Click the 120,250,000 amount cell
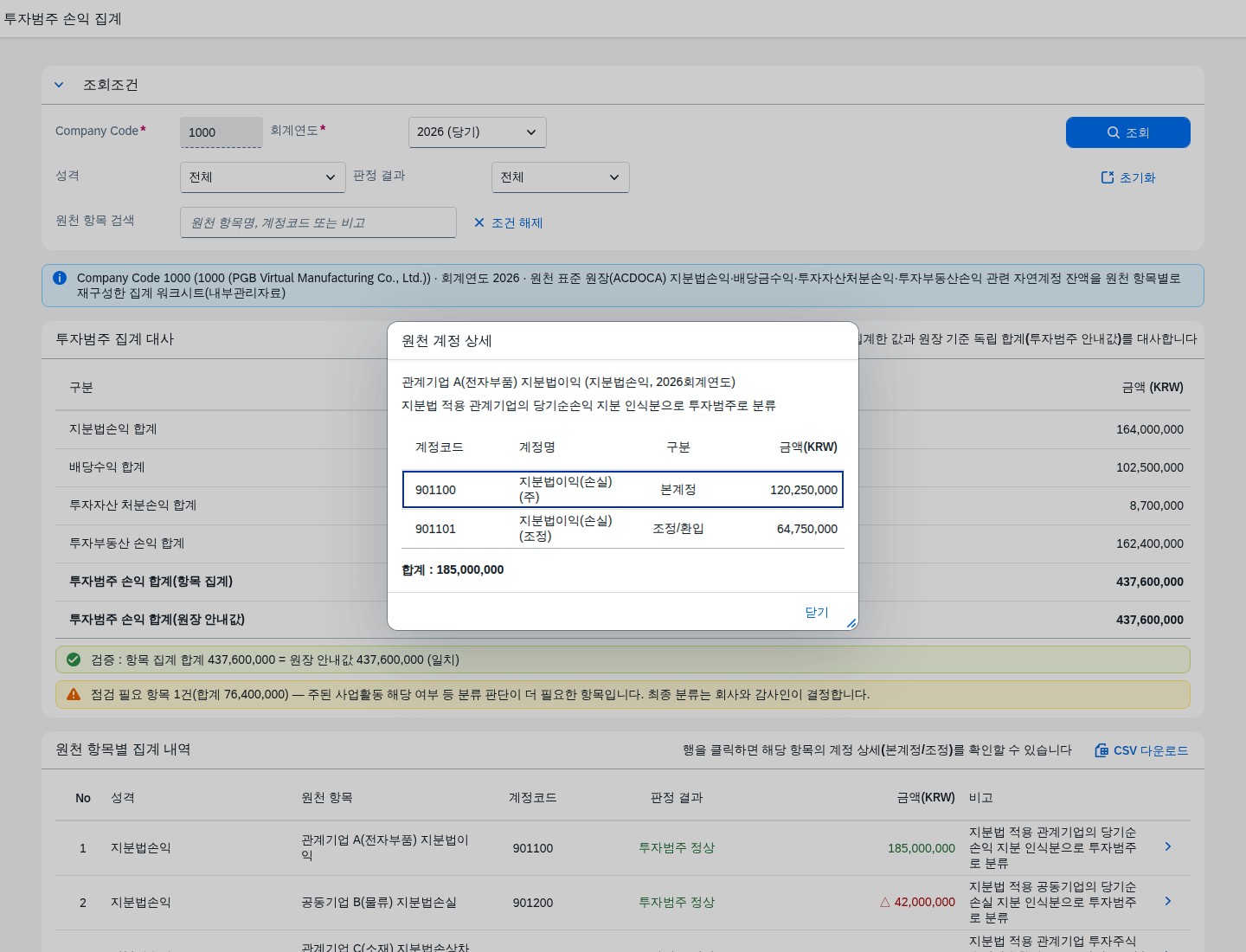Image resolution: width=1246 pixels, height=952 pixels. (804, 490)
